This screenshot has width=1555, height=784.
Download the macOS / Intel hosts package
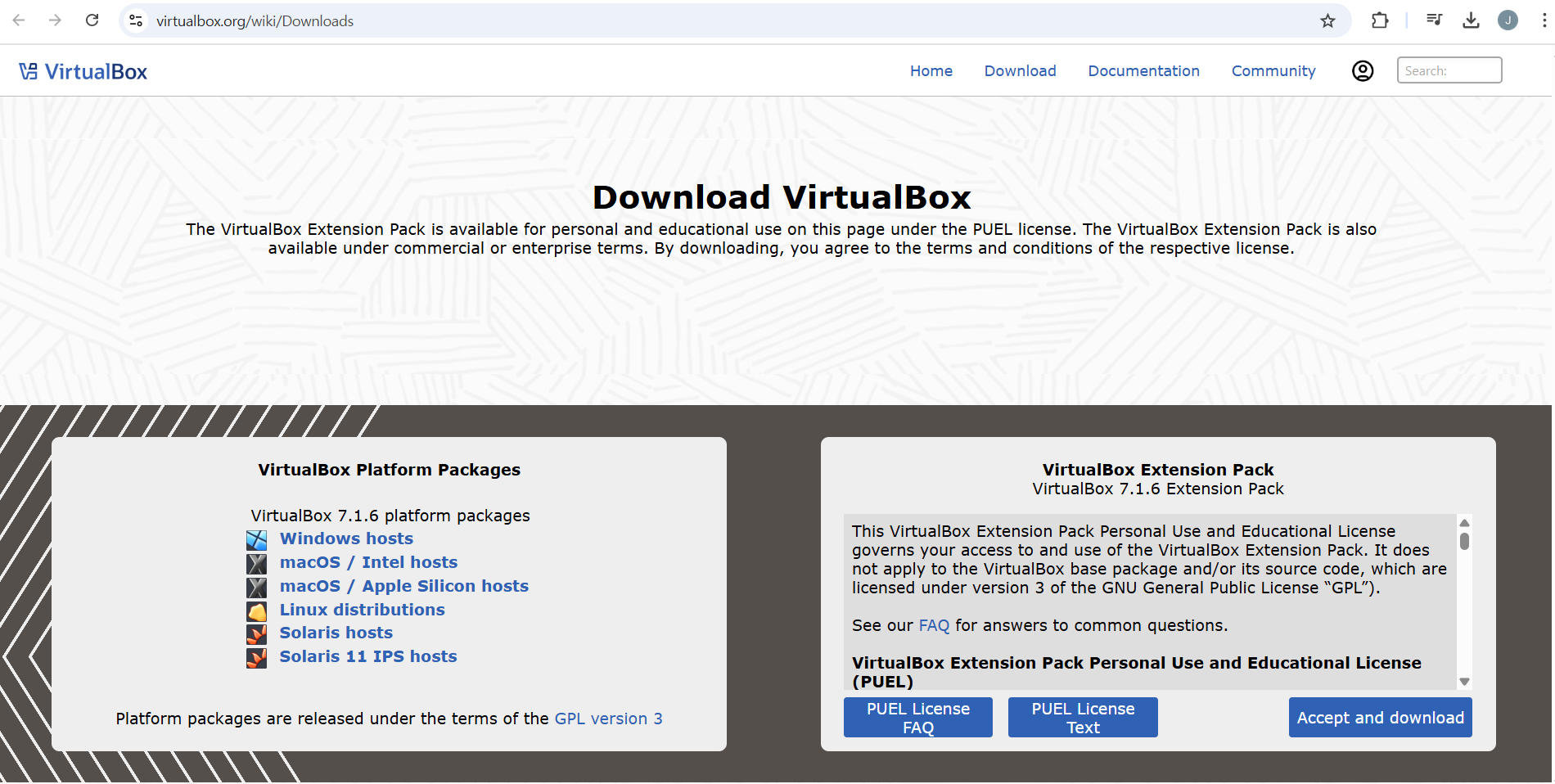369,562
